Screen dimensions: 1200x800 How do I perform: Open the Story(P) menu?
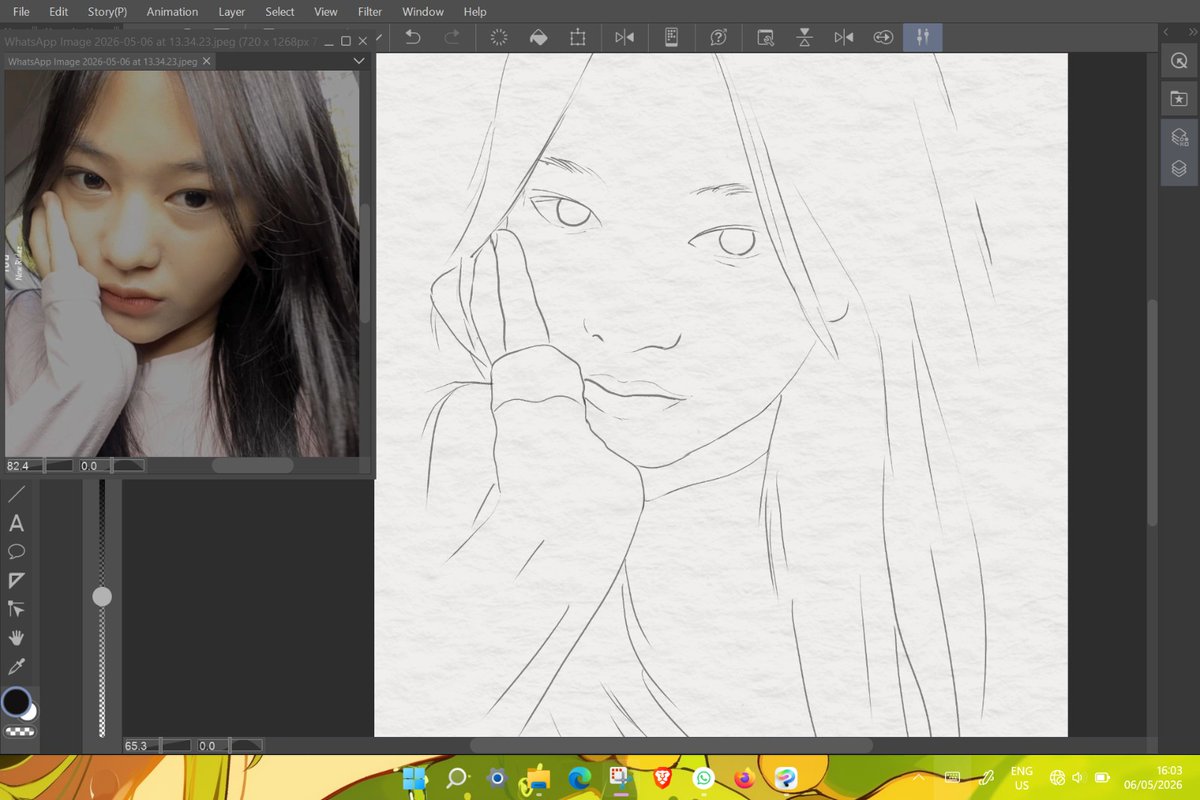point(107,12)
